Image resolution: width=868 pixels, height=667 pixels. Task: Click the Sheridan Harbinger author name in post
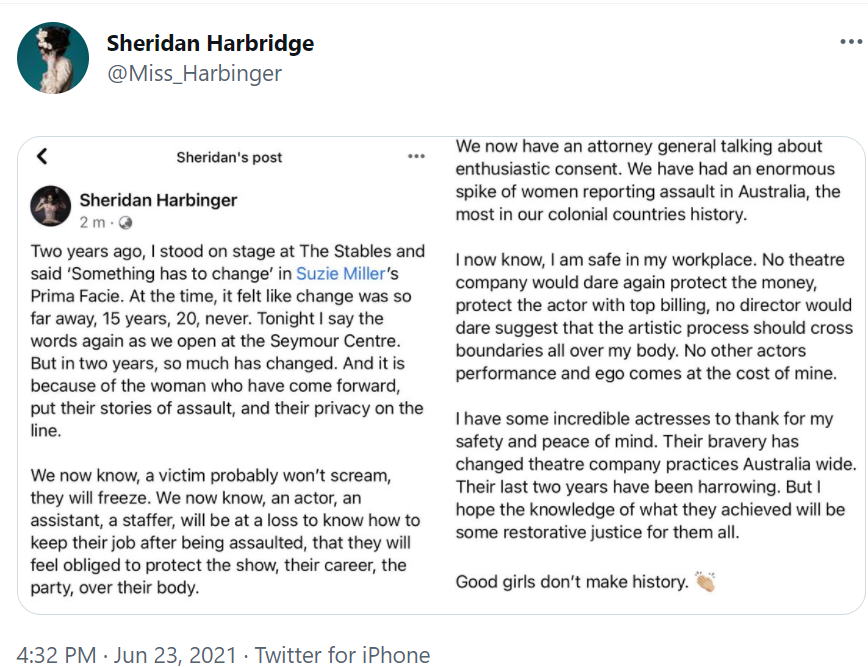point(158,200)
